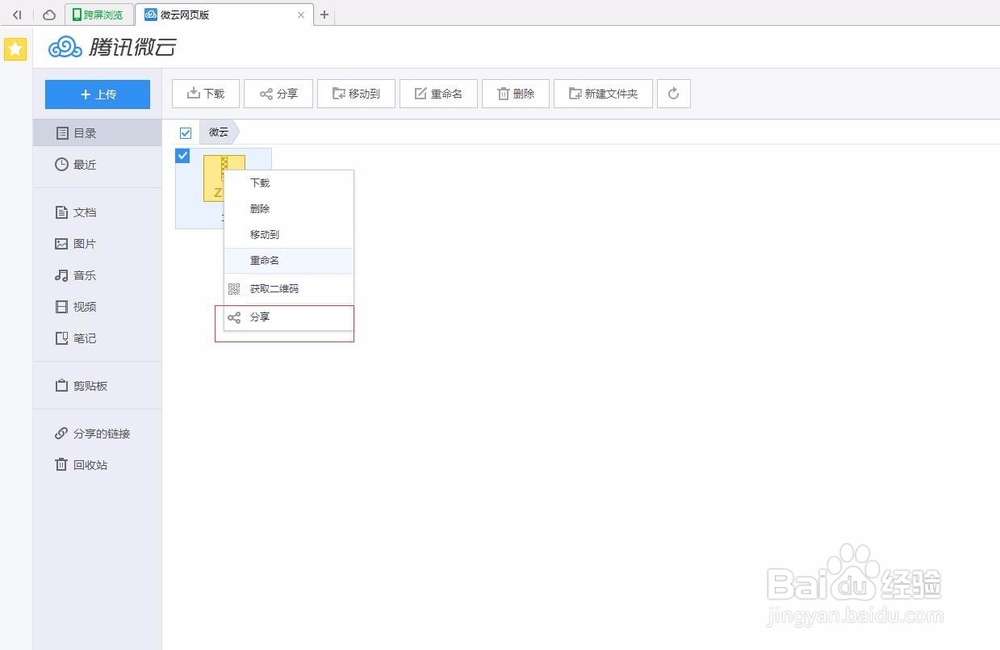Click the yellow star favorites icon
Image resolution: width=1000 pixels, height=650 pixels.
pyautogui.click(x=15, y=49)
